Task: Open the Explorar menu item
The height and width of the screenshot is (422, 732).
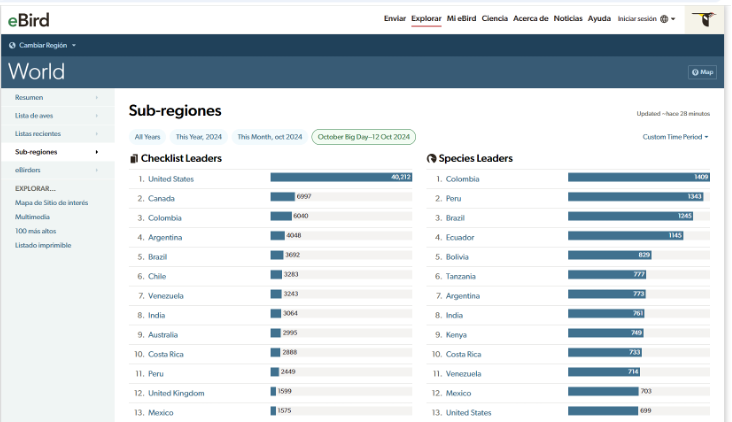Action: point(426,19)
